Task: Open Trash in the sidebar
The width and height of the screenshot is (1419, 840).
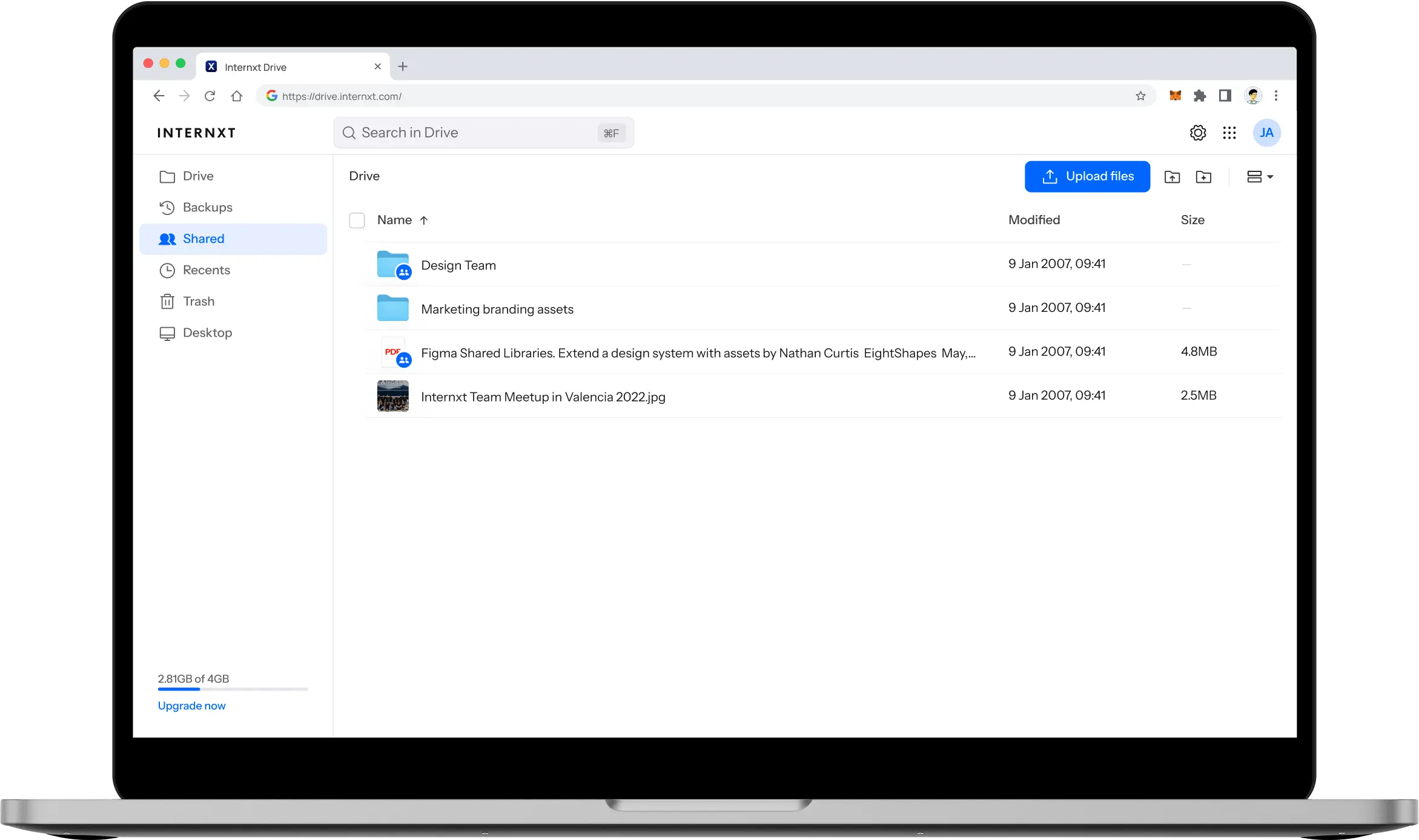Action: point(233,302)
